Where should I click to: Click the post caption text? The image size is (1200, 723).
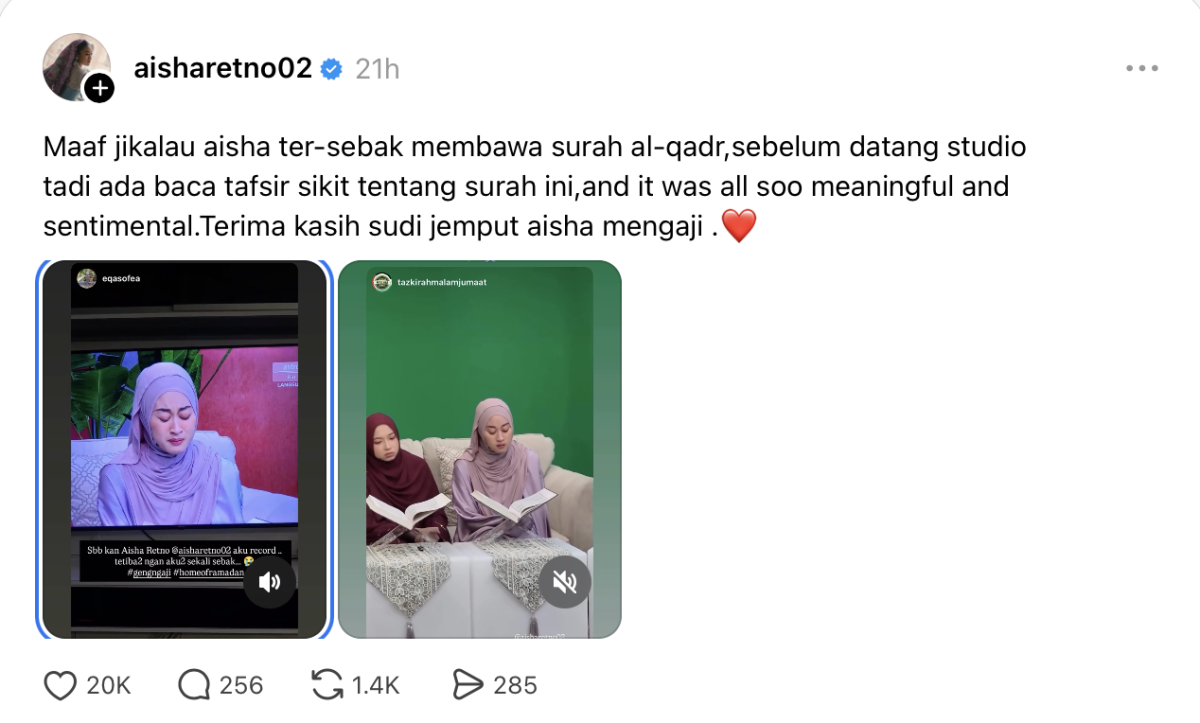(535, 187)
